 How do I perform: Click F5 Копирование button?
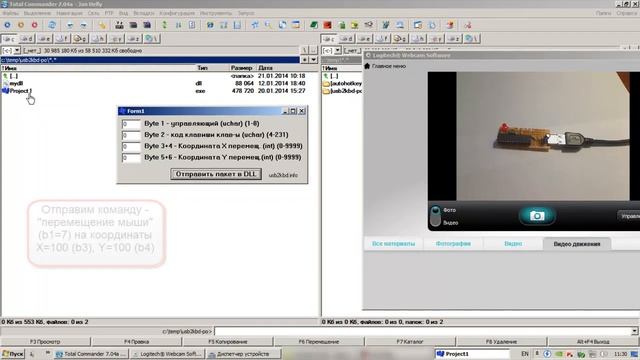coord(227,342)
